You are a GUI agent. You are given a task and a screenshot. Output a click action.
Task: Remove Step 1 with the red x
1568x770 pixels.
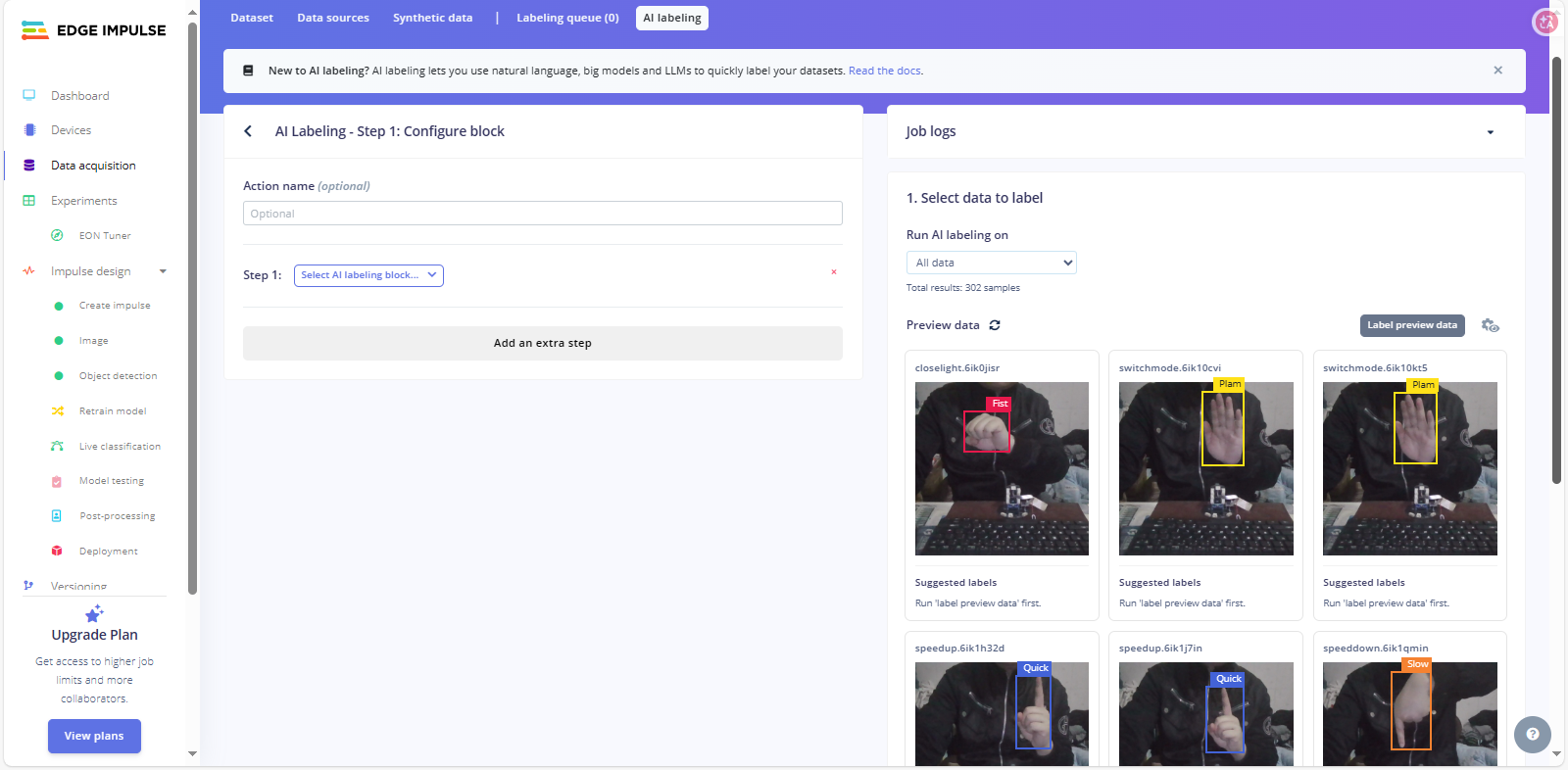(x=834, y=272)
